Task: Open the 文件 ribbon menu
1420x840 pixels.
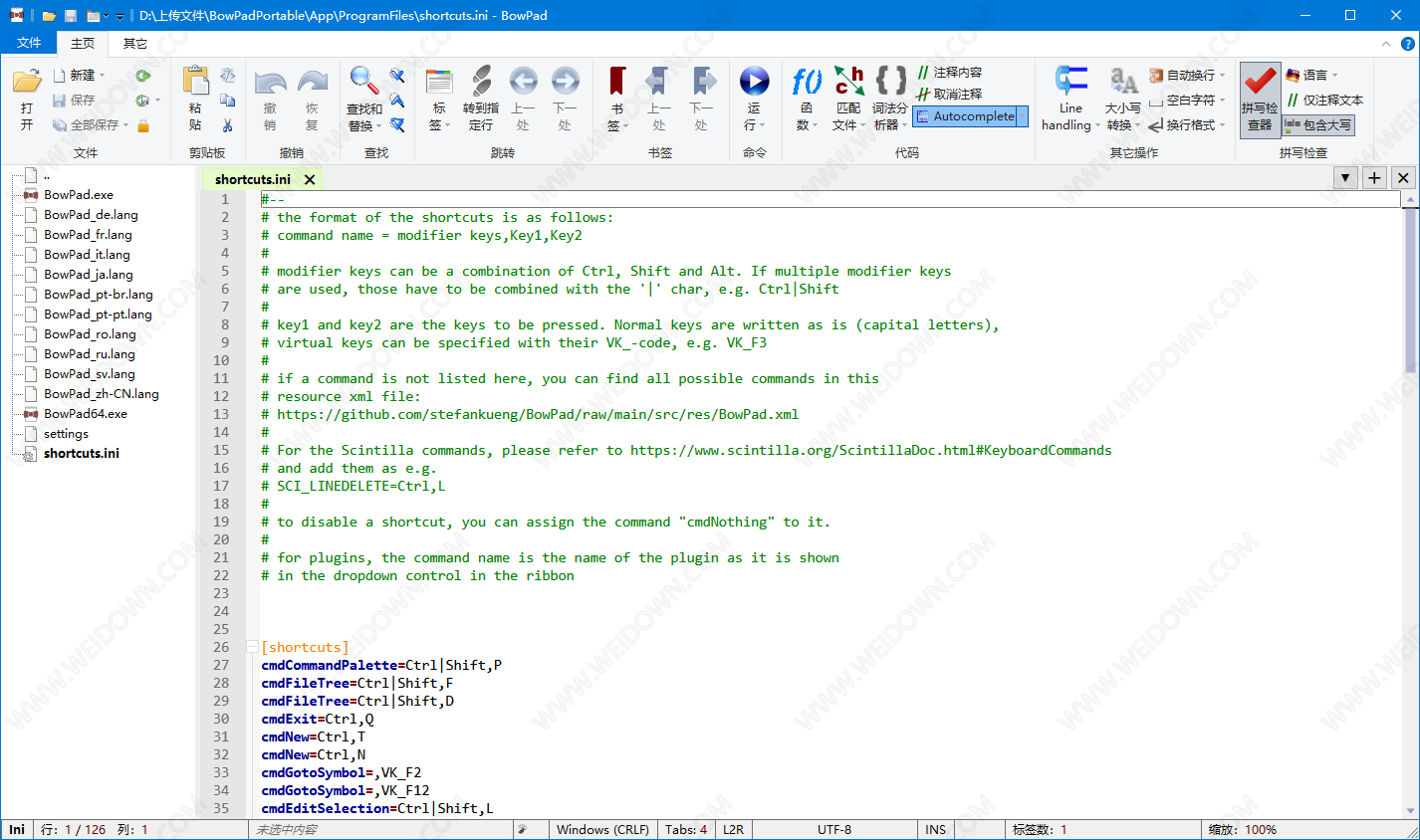Action: click(x=30, y=43)
